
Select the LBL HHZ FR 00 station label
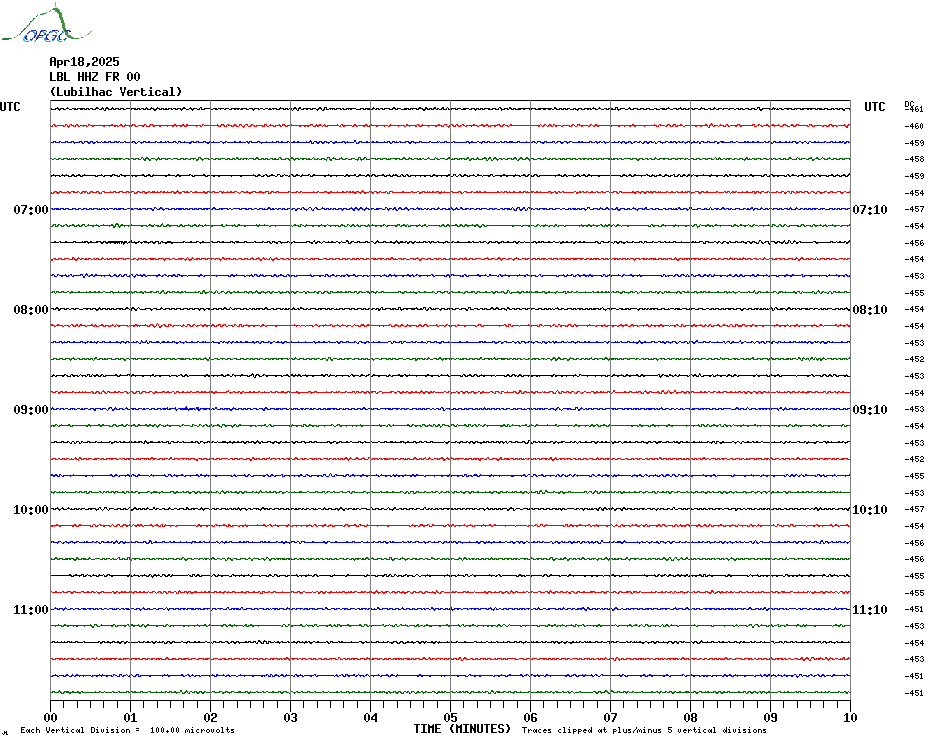(95, 77)
